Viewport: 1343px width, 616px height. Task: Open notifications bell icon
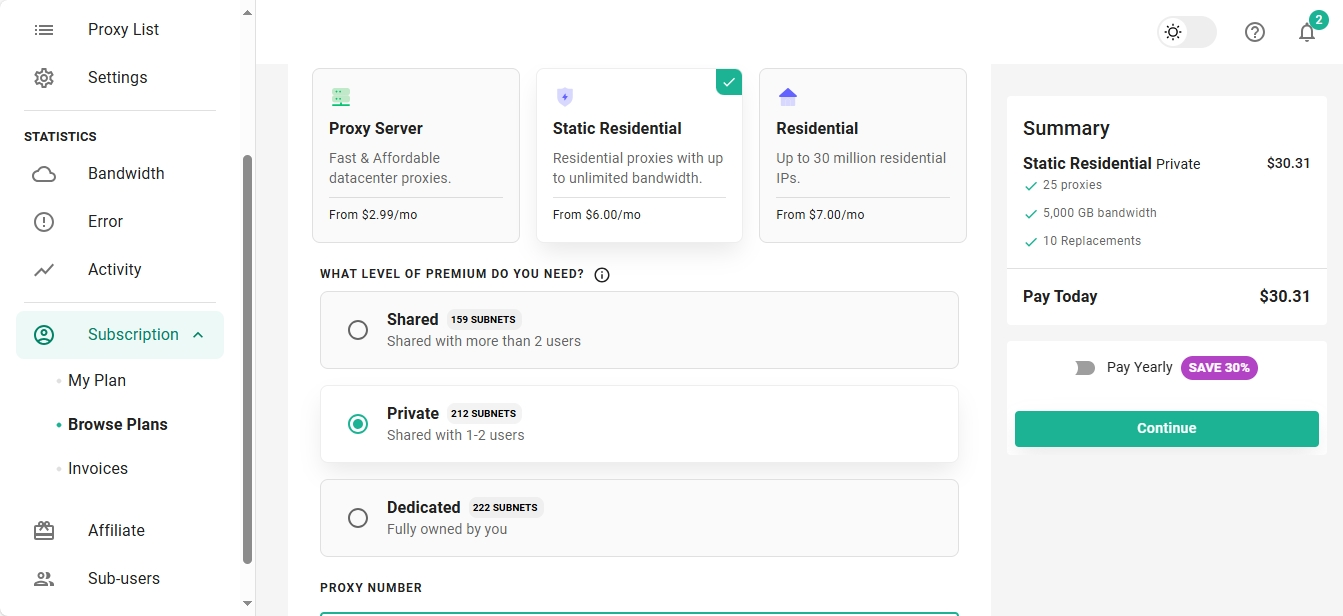(x=1307, y=32)
